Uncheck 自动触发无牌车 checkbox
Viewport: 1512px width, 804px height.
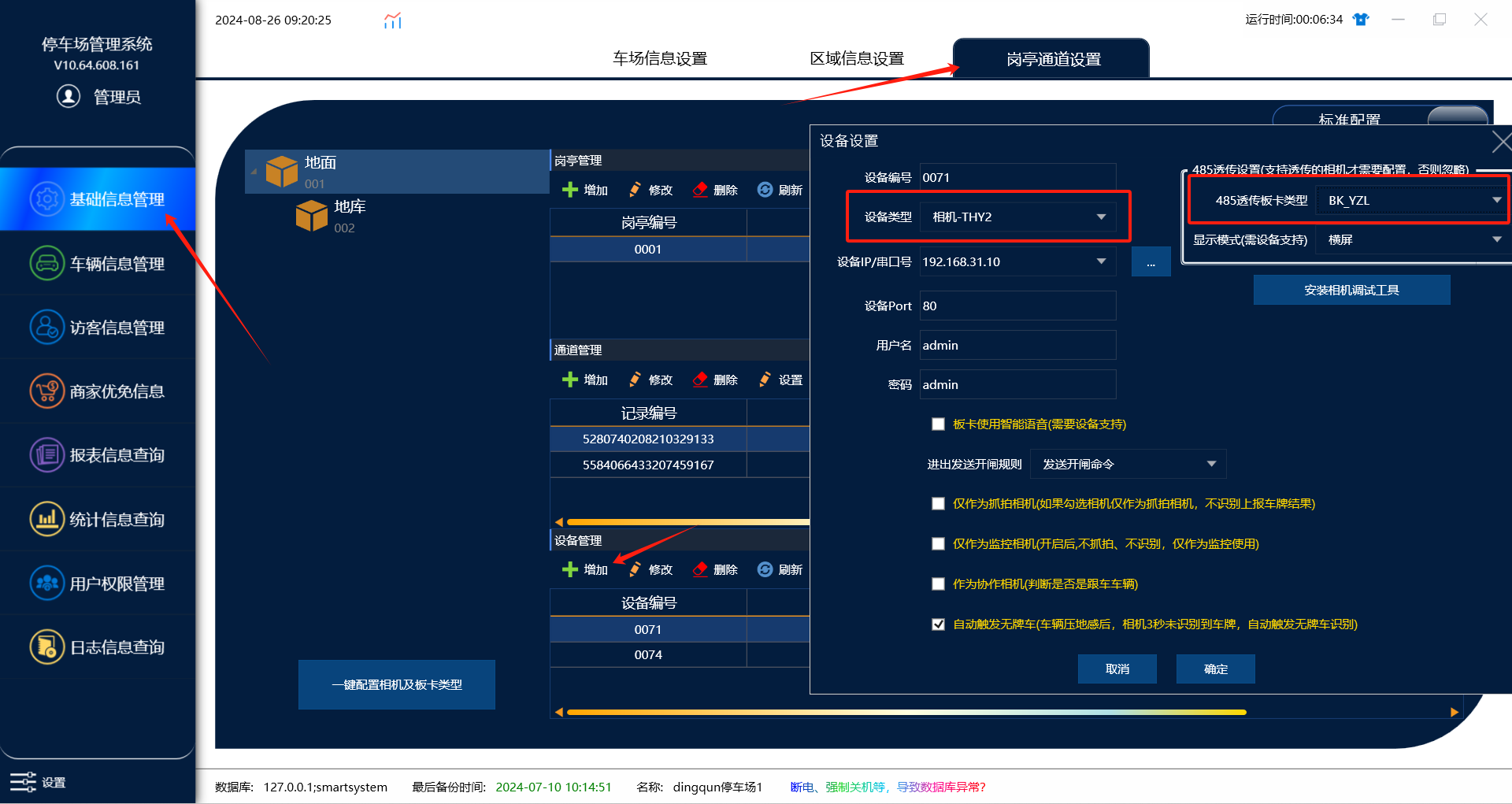tap(938, 624)
